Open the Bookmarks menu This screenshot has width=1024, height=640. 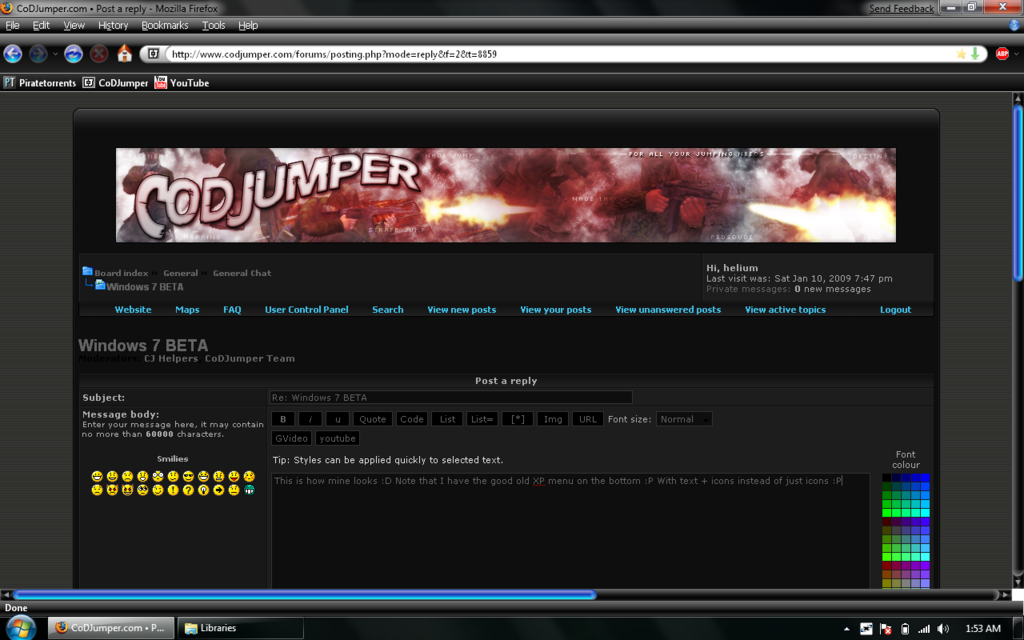[x=165, y=25]
